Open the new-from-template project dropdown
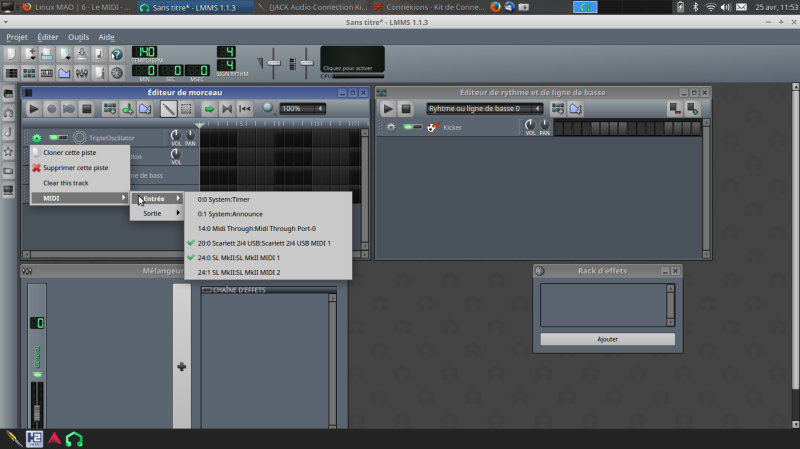The image size is (800, 449). point(29,54)
